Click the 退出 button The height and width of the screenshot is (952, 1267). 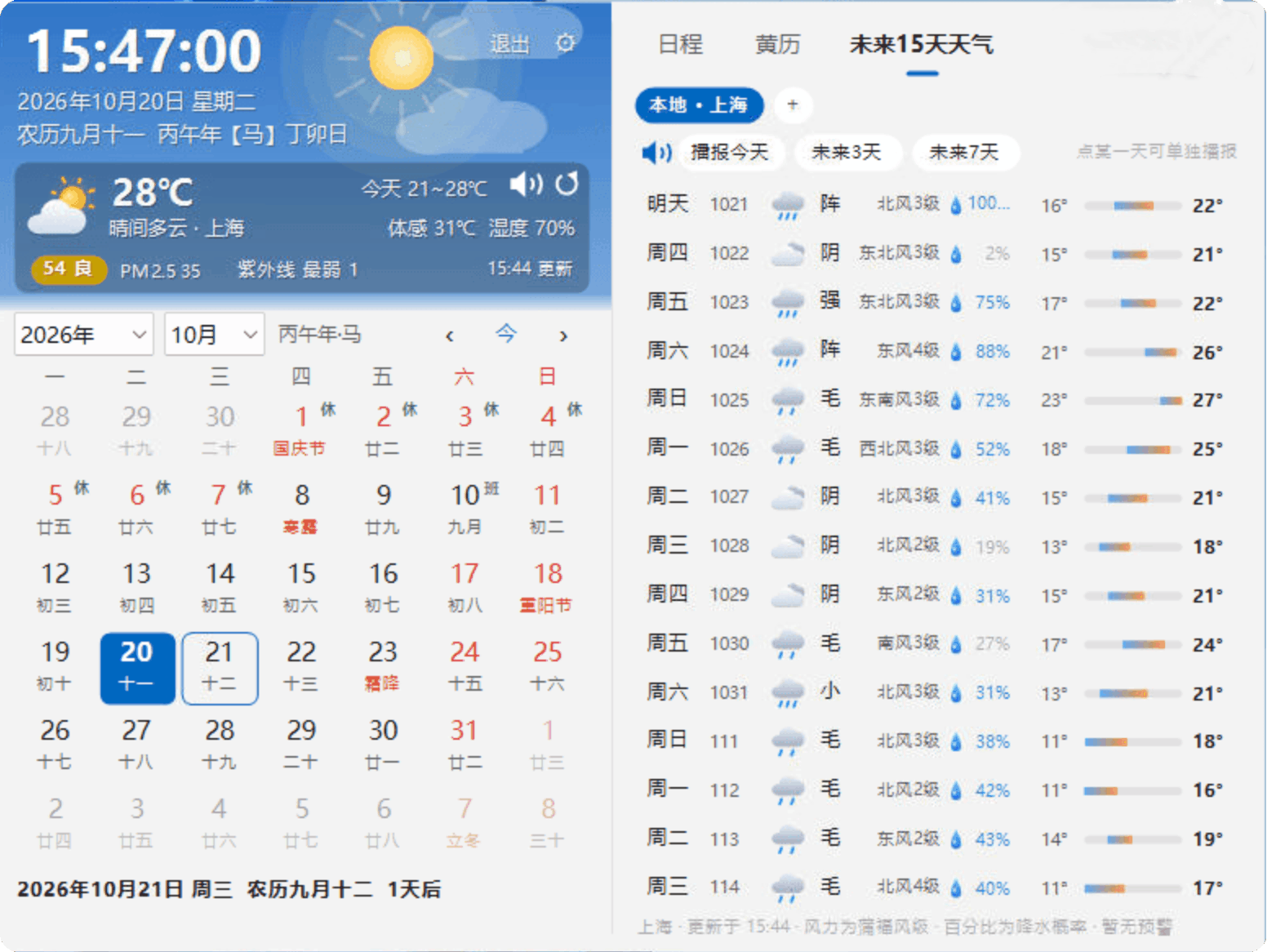(x=509, y=44)
